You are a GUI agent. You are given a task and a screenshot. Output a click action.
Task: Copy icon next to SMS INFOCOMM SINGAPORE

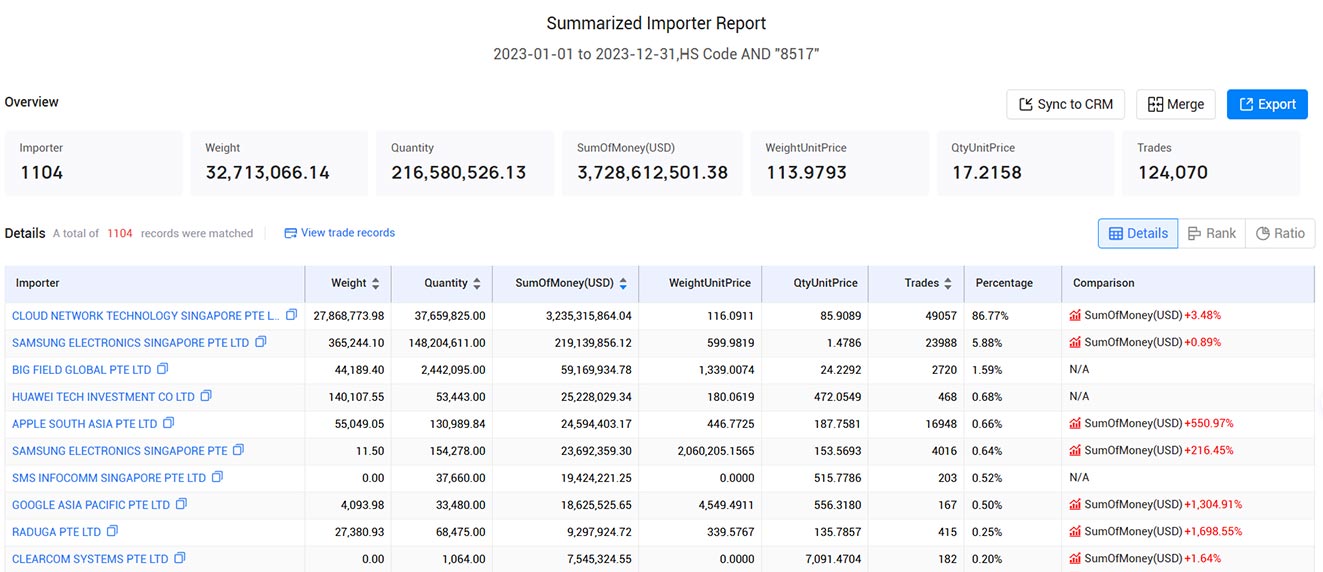217,477
